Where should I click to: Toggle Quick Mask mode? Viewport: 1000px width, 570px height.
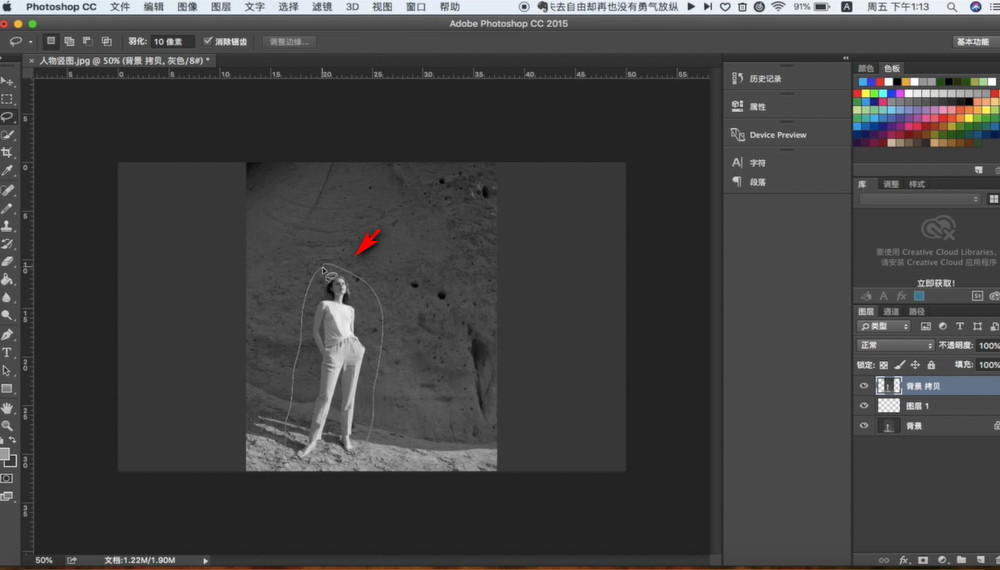[7, 478]
